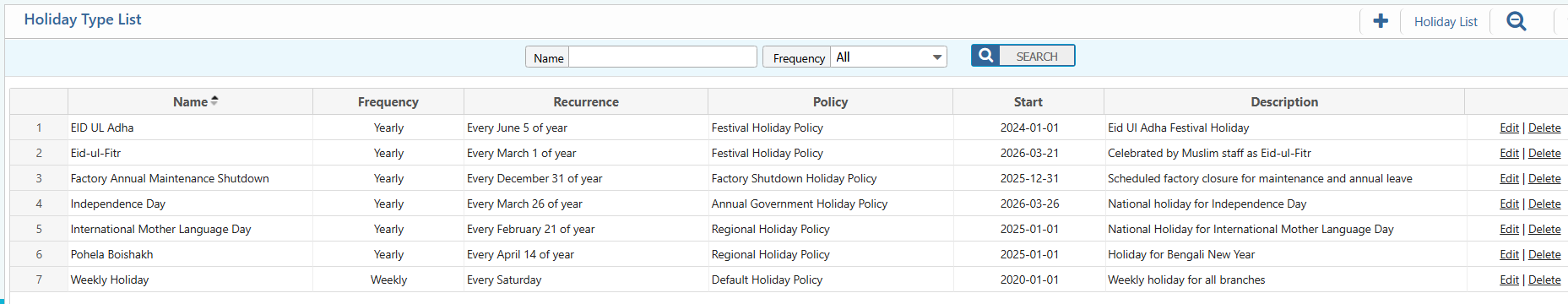Image resolution: width=1568 pixels, height=304 pixels.
Task: Edit the Weekly Holiday row
Action: tap(1509, 280)
